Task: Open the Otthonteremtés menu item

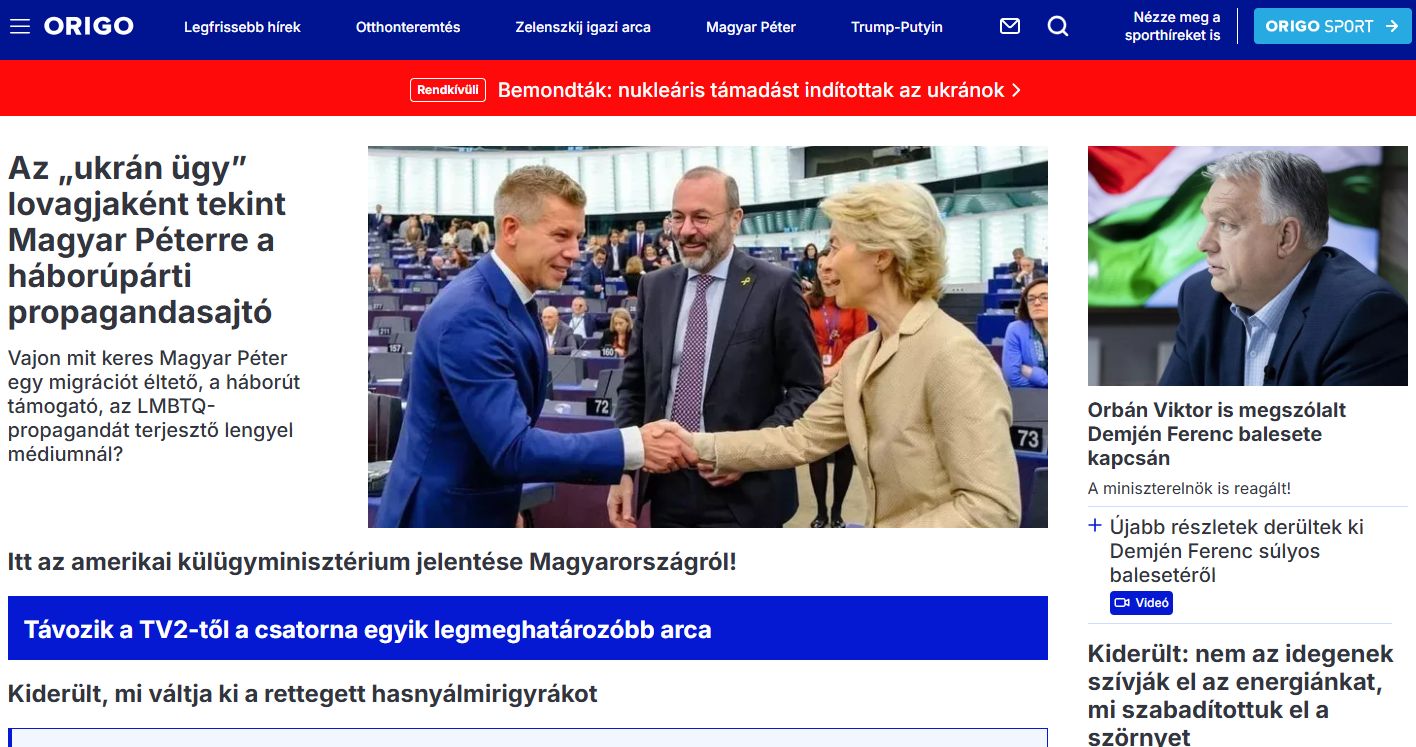Action: click(408, 27)
